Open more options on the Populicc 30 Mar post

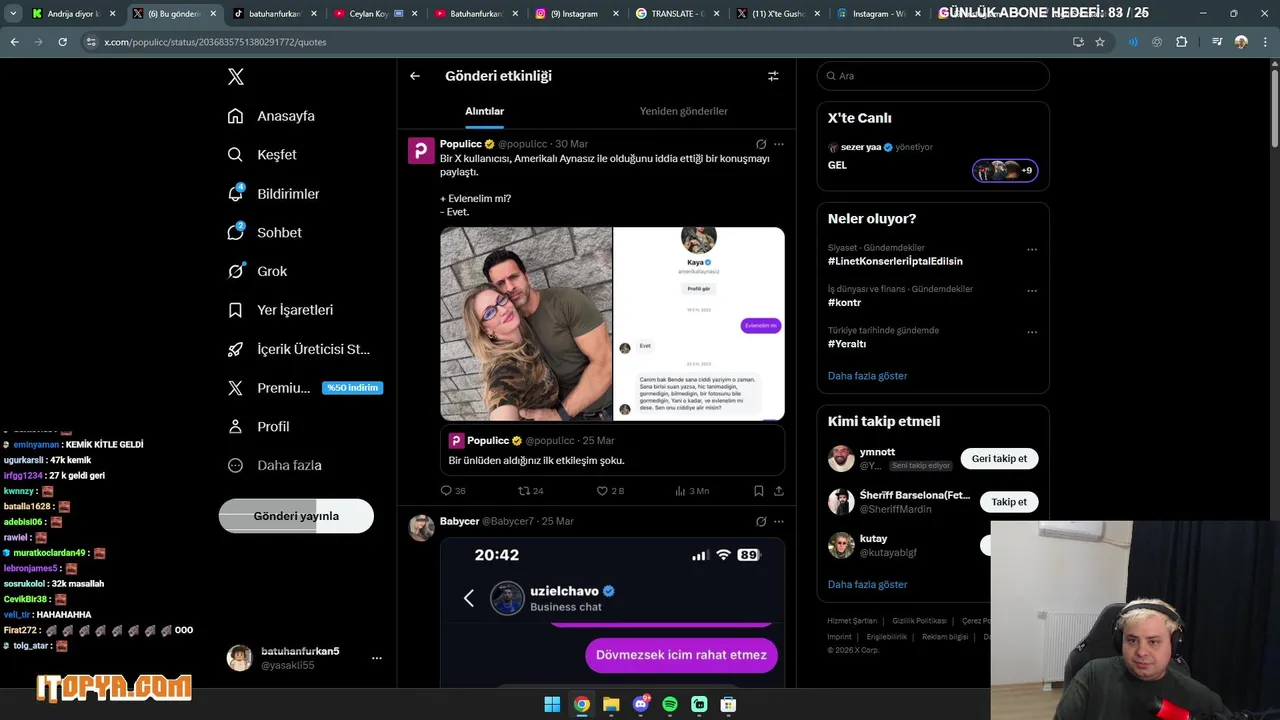779,144
